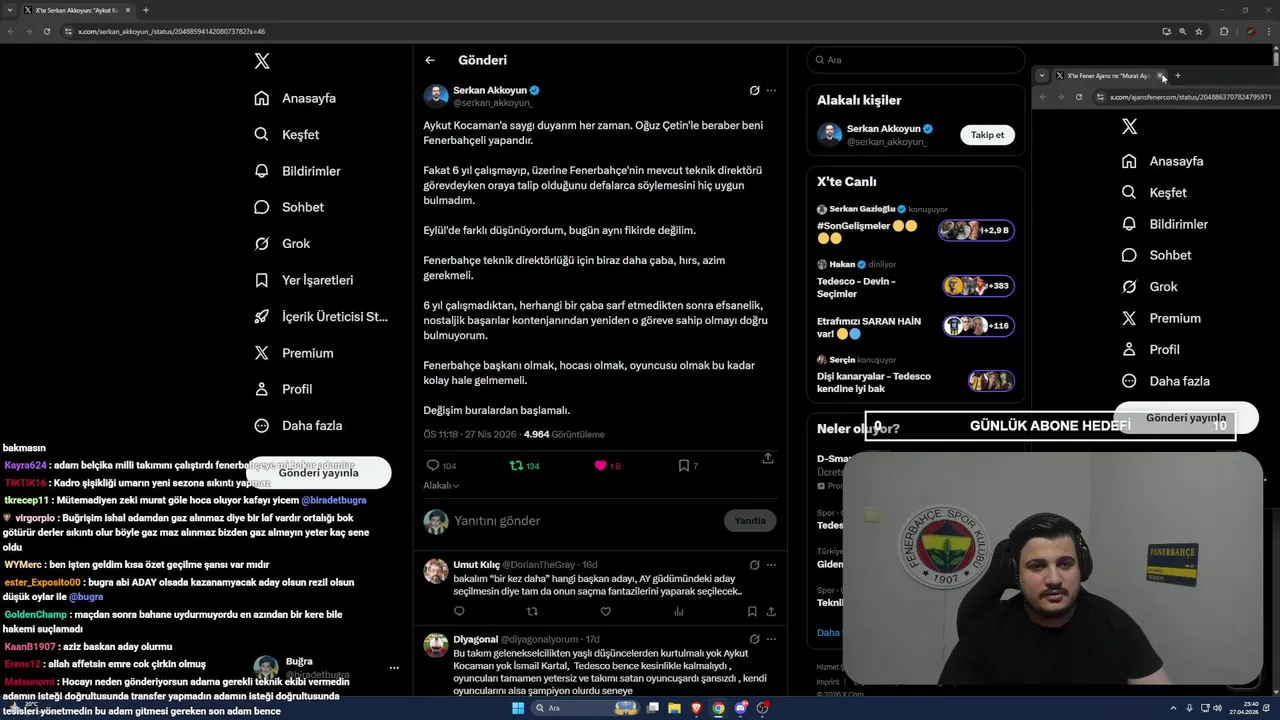Click Grok icon on Diyagonal's reply
The width and height of the screenshot is (1280, 720).
tap(754, 639)
